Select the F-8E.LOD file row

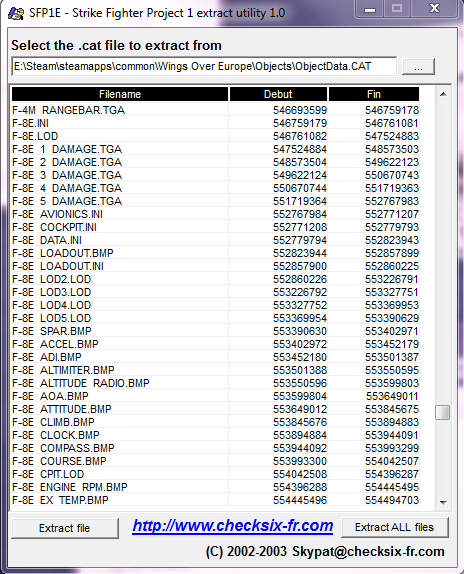pos(215,136)
